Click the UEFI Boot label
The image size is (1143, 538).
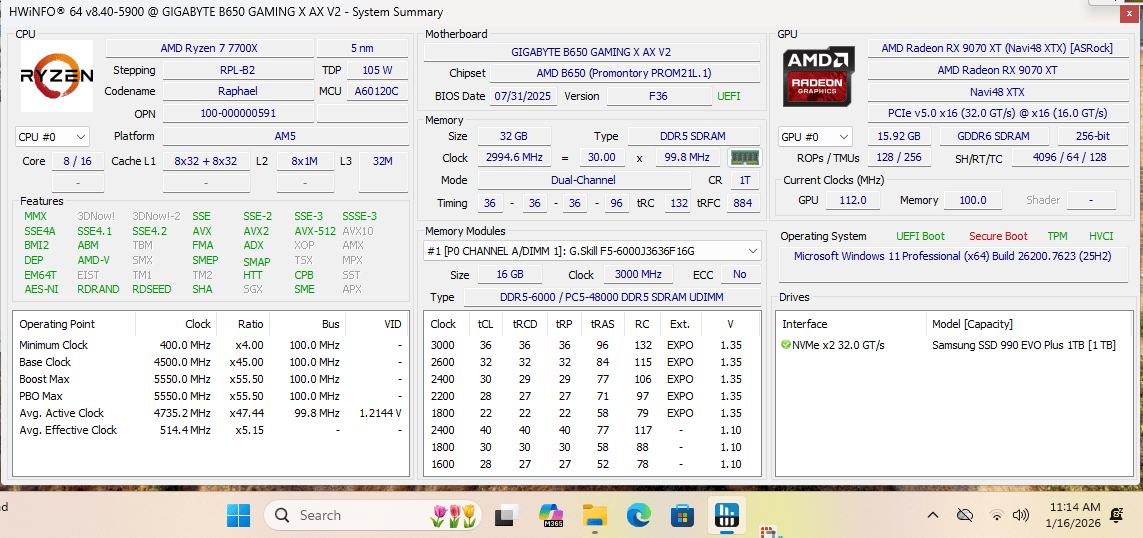[920, 236]
